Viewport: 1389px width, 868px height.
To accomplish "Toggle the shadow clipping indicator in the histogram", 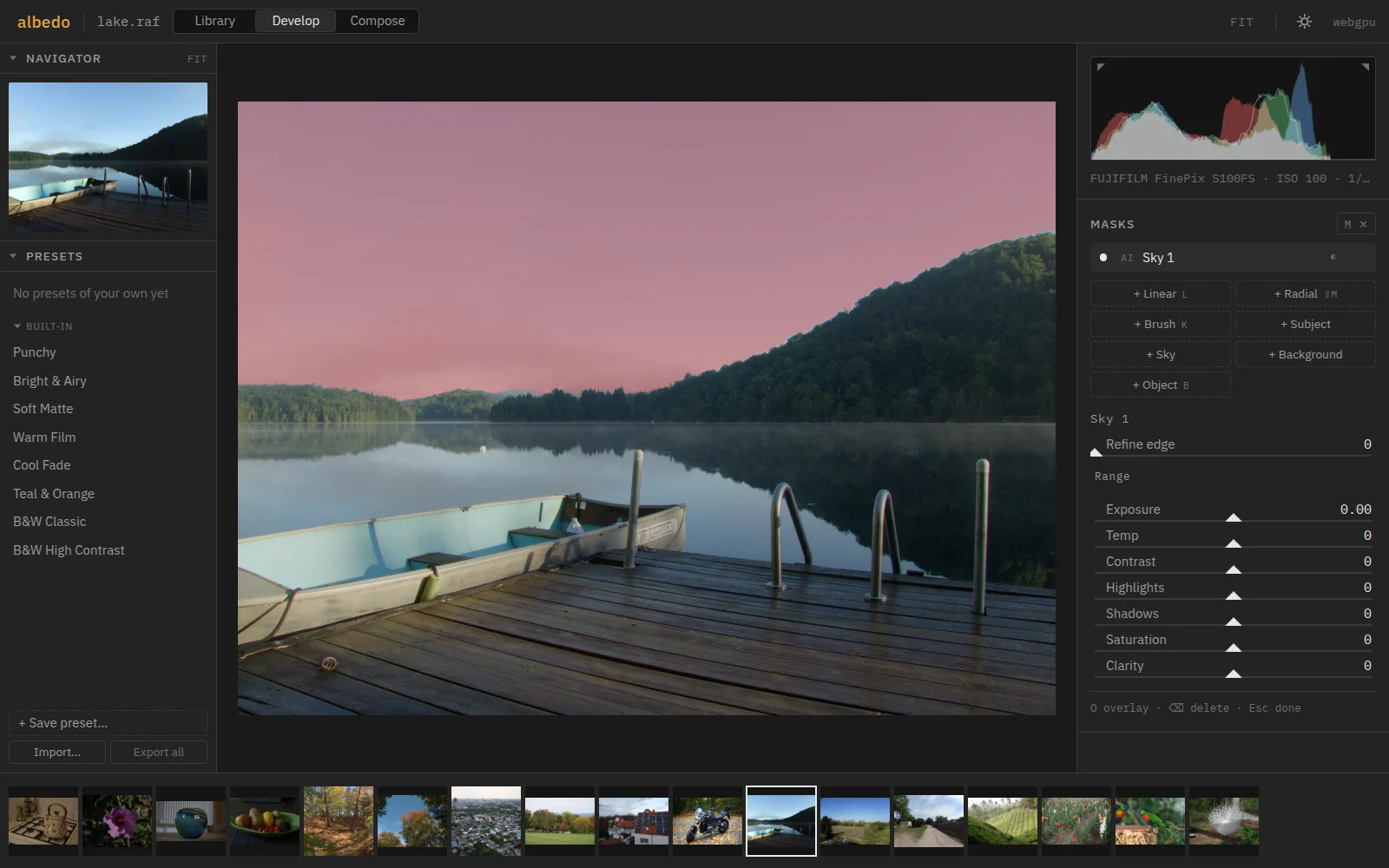I will pos(1101,67).
